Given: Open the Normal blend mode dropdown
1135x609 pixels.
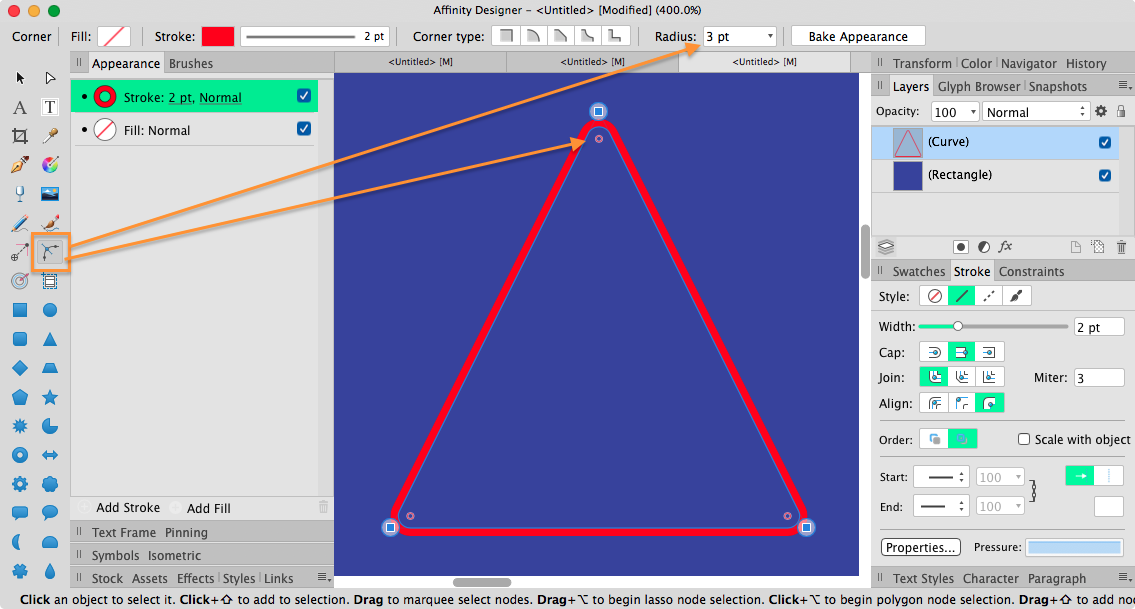Looking at the screenshot, I should (x=1035, y=111).
